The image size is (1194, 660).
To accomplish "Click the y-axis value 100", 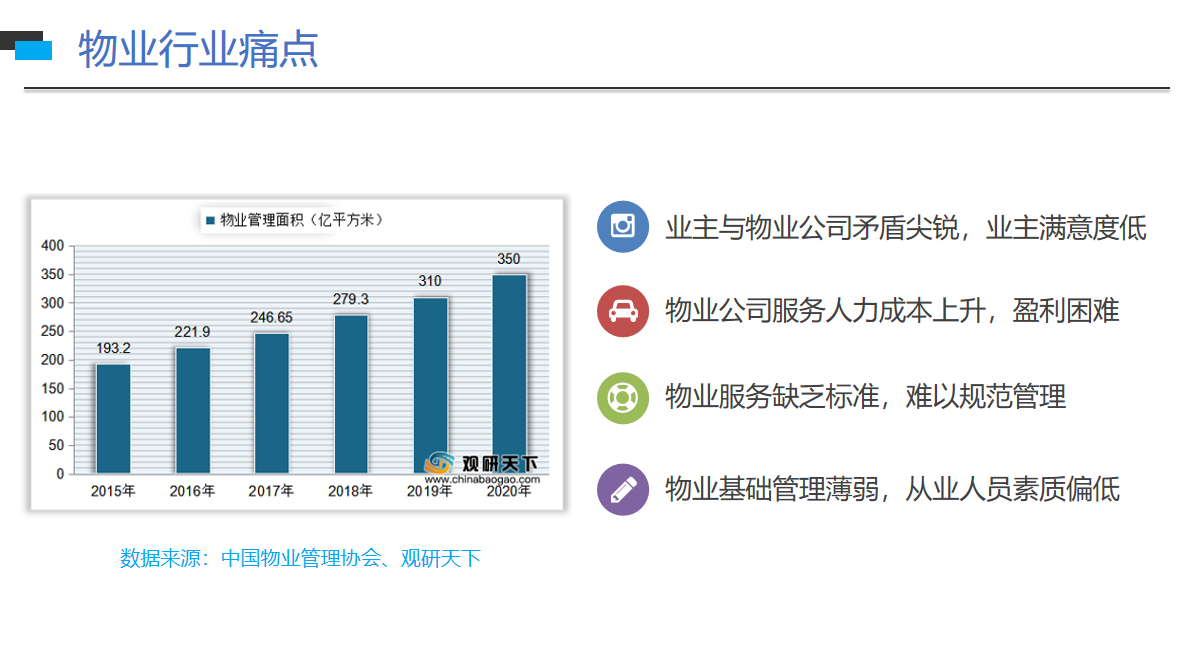I will pos(53,416).
